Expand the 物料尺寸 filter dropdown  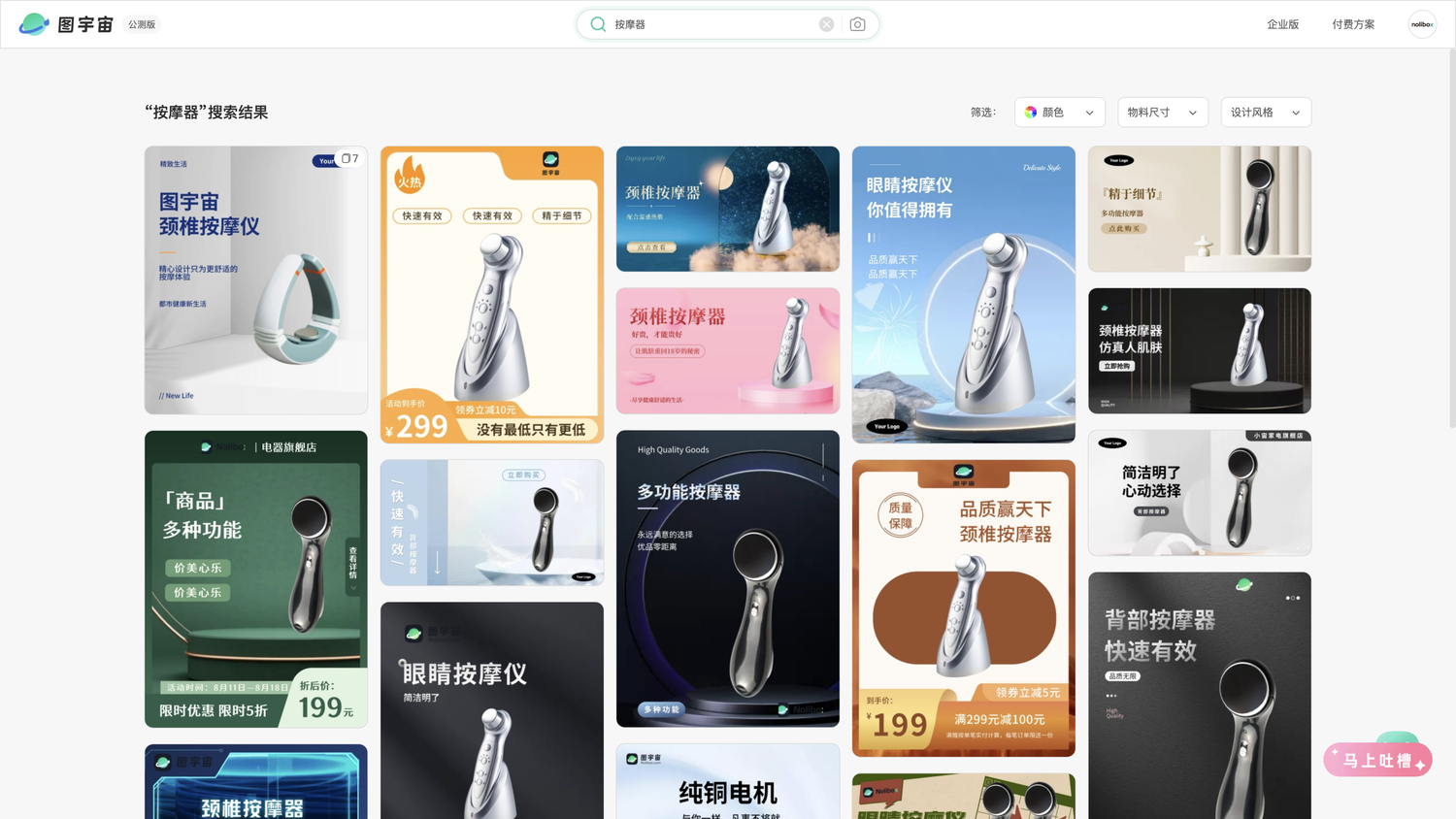1163,113
